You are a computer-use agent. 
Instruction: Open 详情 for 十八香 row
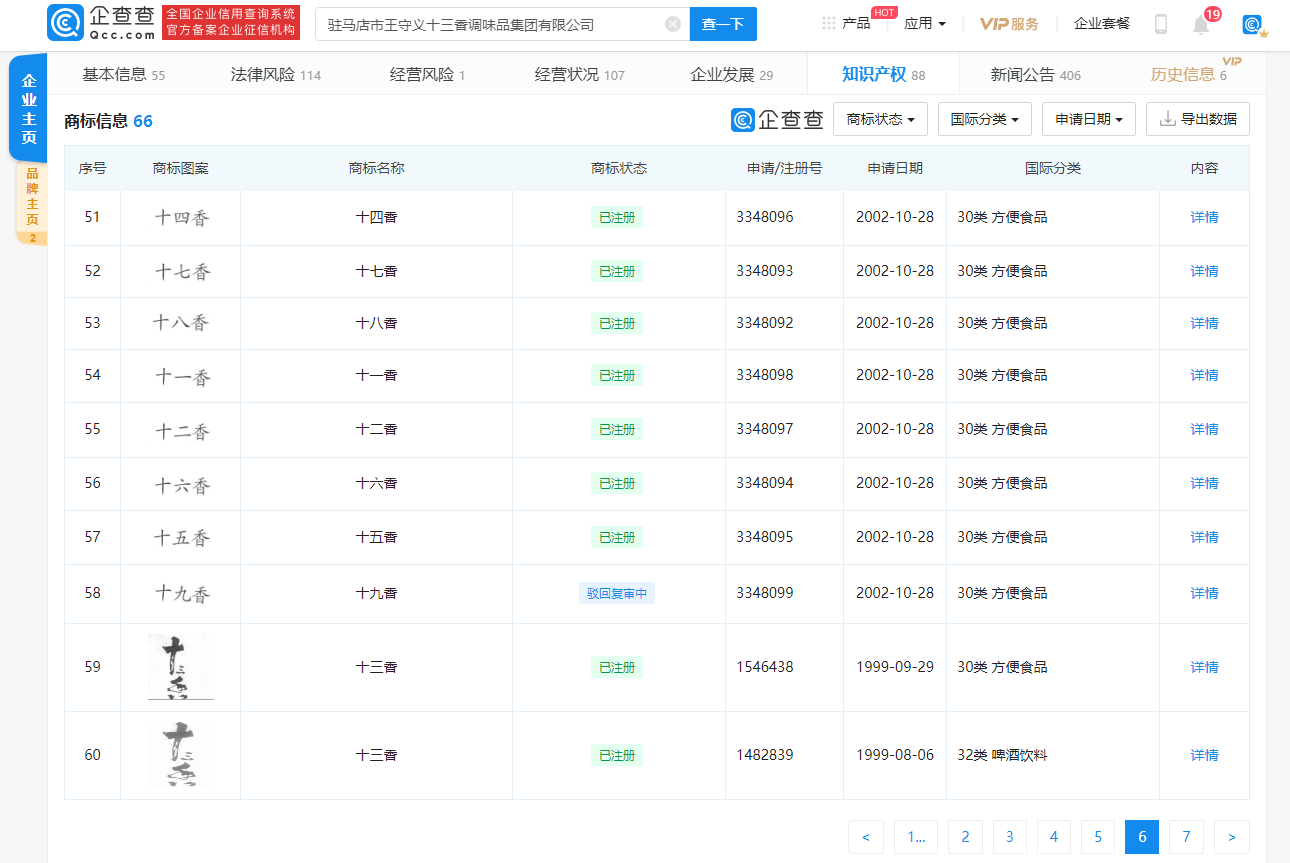pos(1205,323)
